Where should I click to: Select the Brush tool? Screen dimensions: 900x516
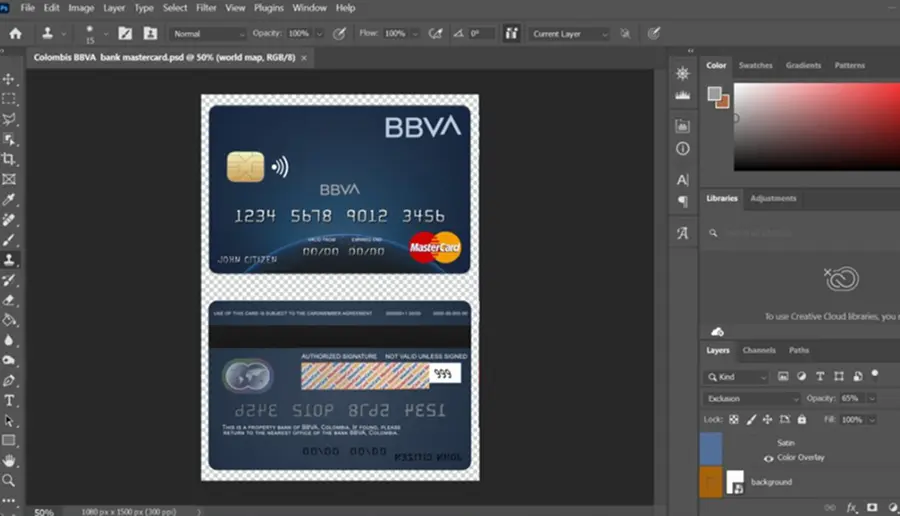[9, 239]
